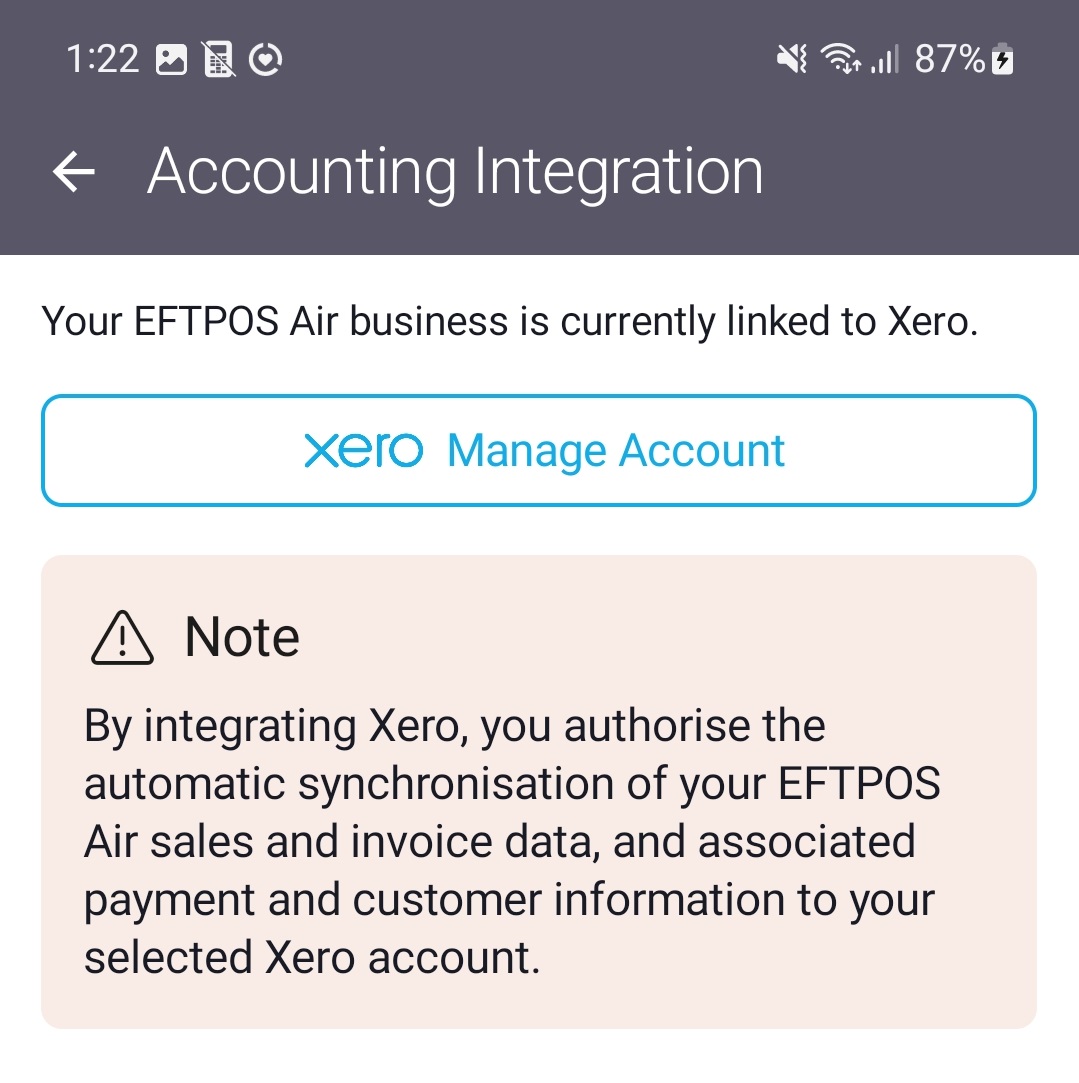The width and height of the screenshot is (1079, 1083).
Task: Tap the charging battery icon
Action: coord(1003,61)
